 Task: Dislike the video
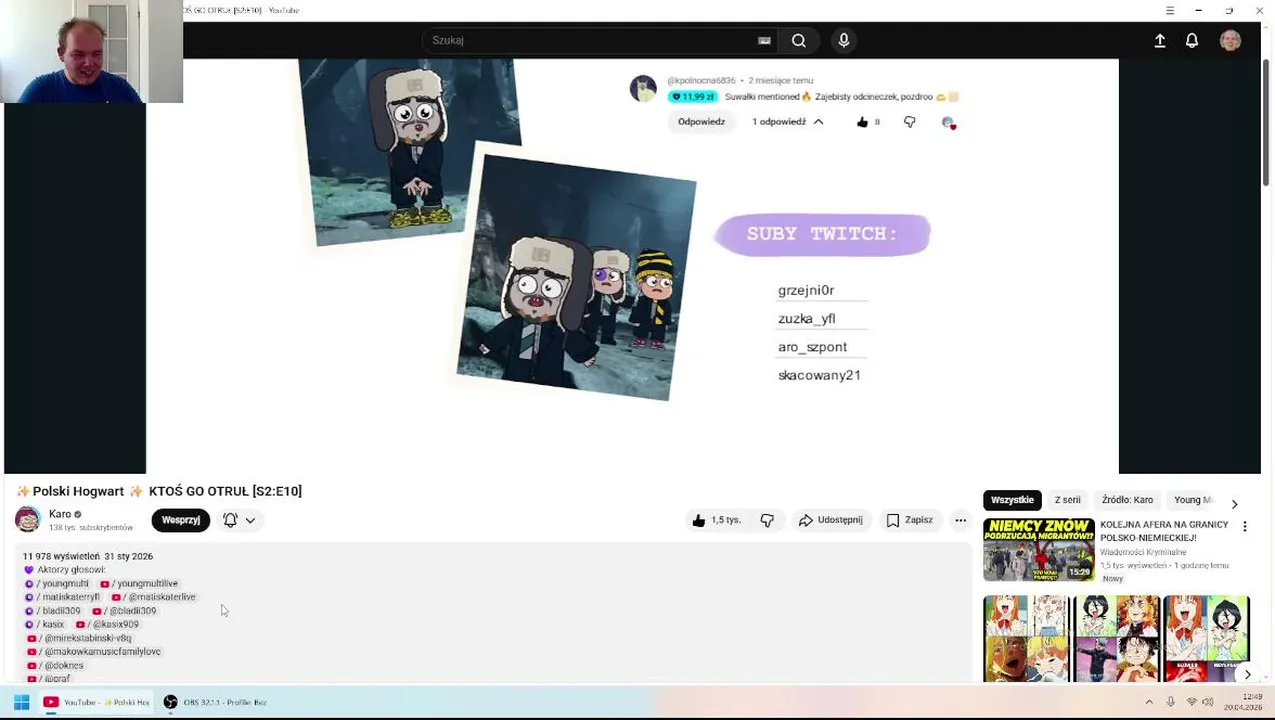click(767, 520)
